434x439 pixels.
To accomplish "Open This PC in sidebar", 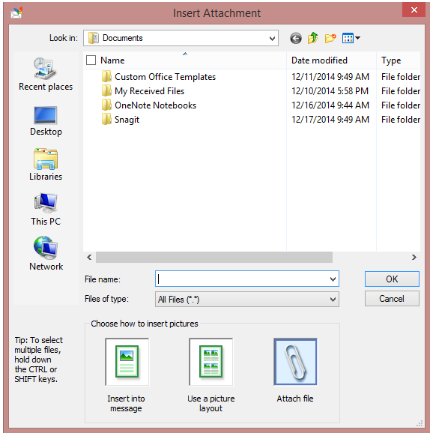I will tap(46, 210).
